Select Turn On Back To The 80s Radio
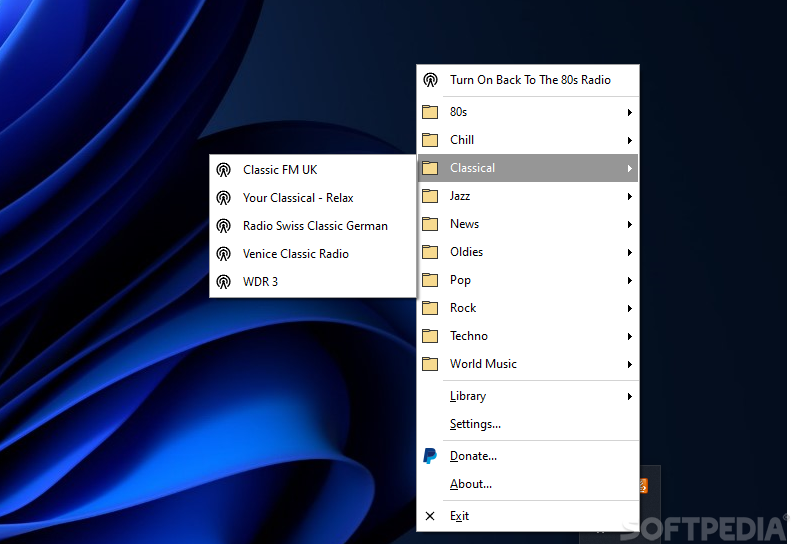 click(528, 80)
